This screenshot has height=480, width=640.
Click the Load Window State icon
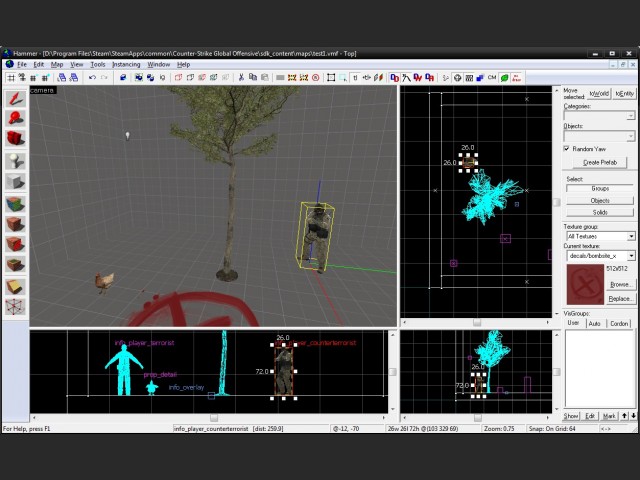(62, 78)
